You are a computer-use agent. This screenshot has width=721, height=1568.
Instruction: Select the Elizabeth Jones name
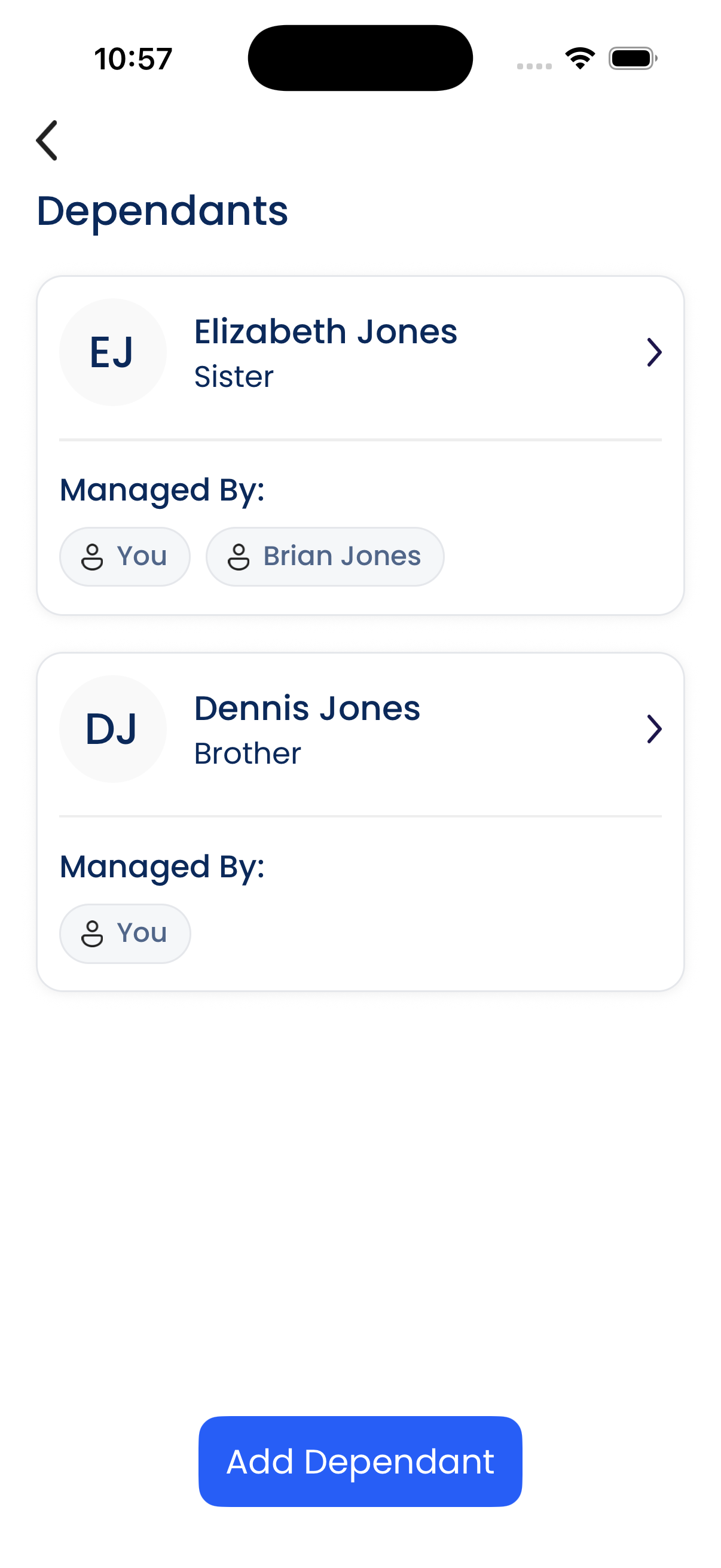click(325, 332)
